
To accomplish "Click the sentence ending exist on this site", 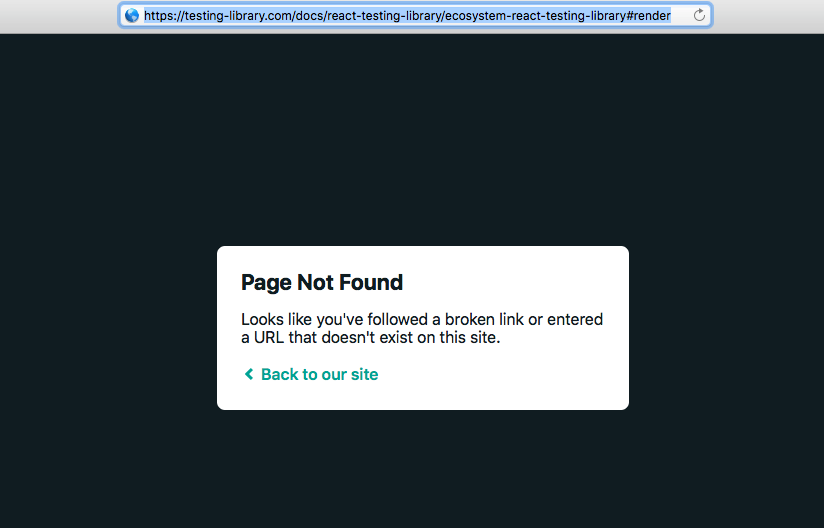I will click(x=370, y=337).
